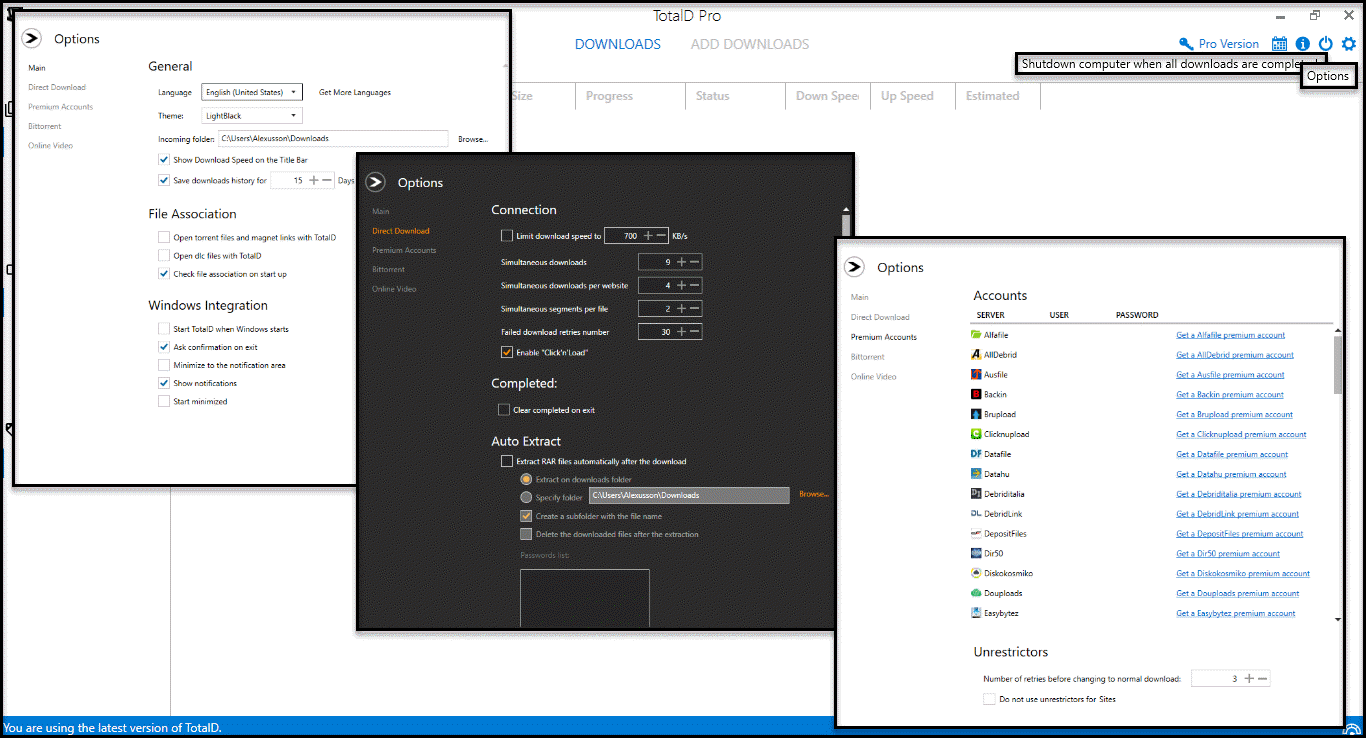Increase limit download speed value
The width and height of the screenshot is (1366, 738).
pyautogui.click(x=648, y=236)
